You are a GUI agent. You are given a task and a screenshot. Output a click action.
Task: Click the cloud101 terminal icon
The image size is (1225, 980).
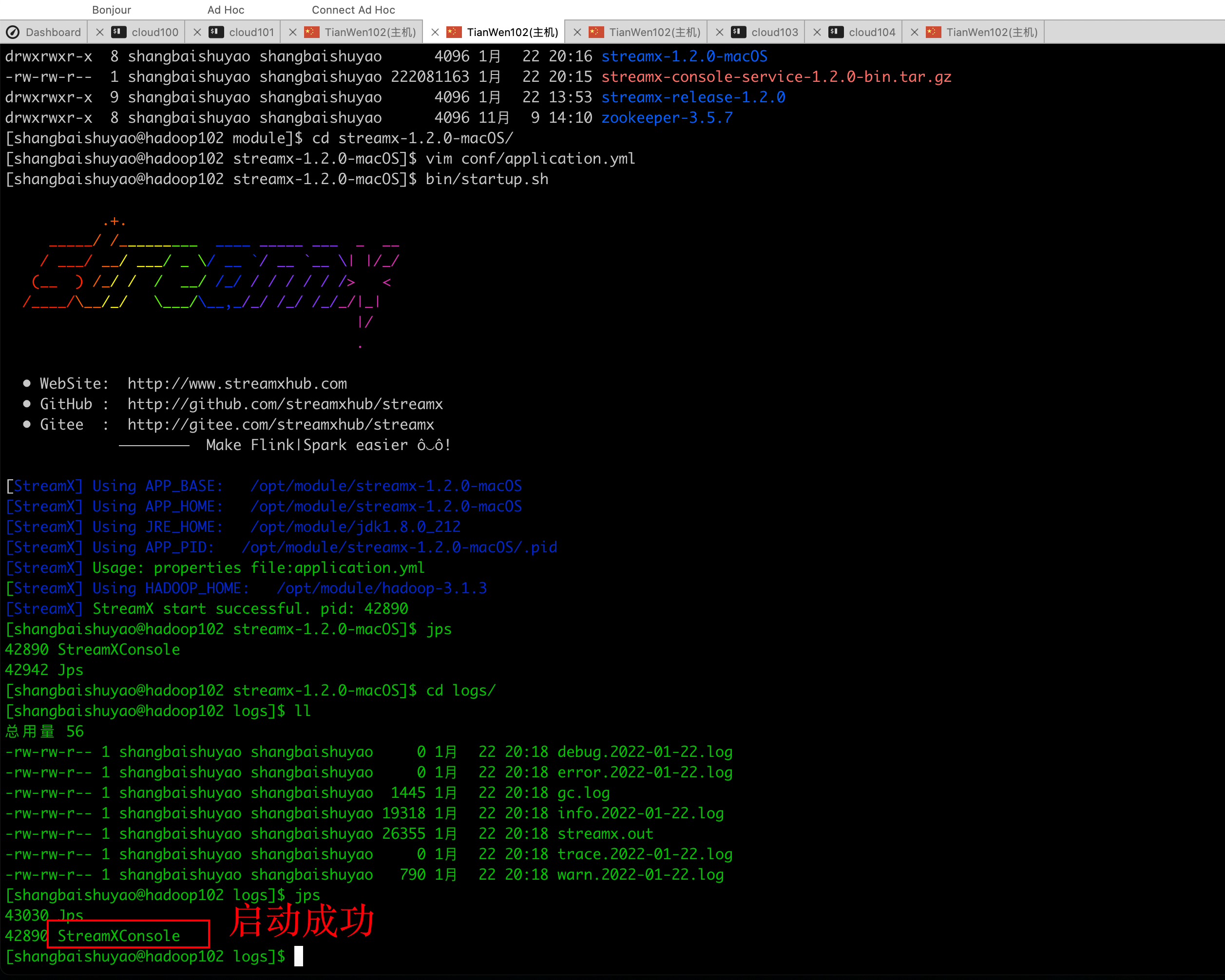point(216,32)
